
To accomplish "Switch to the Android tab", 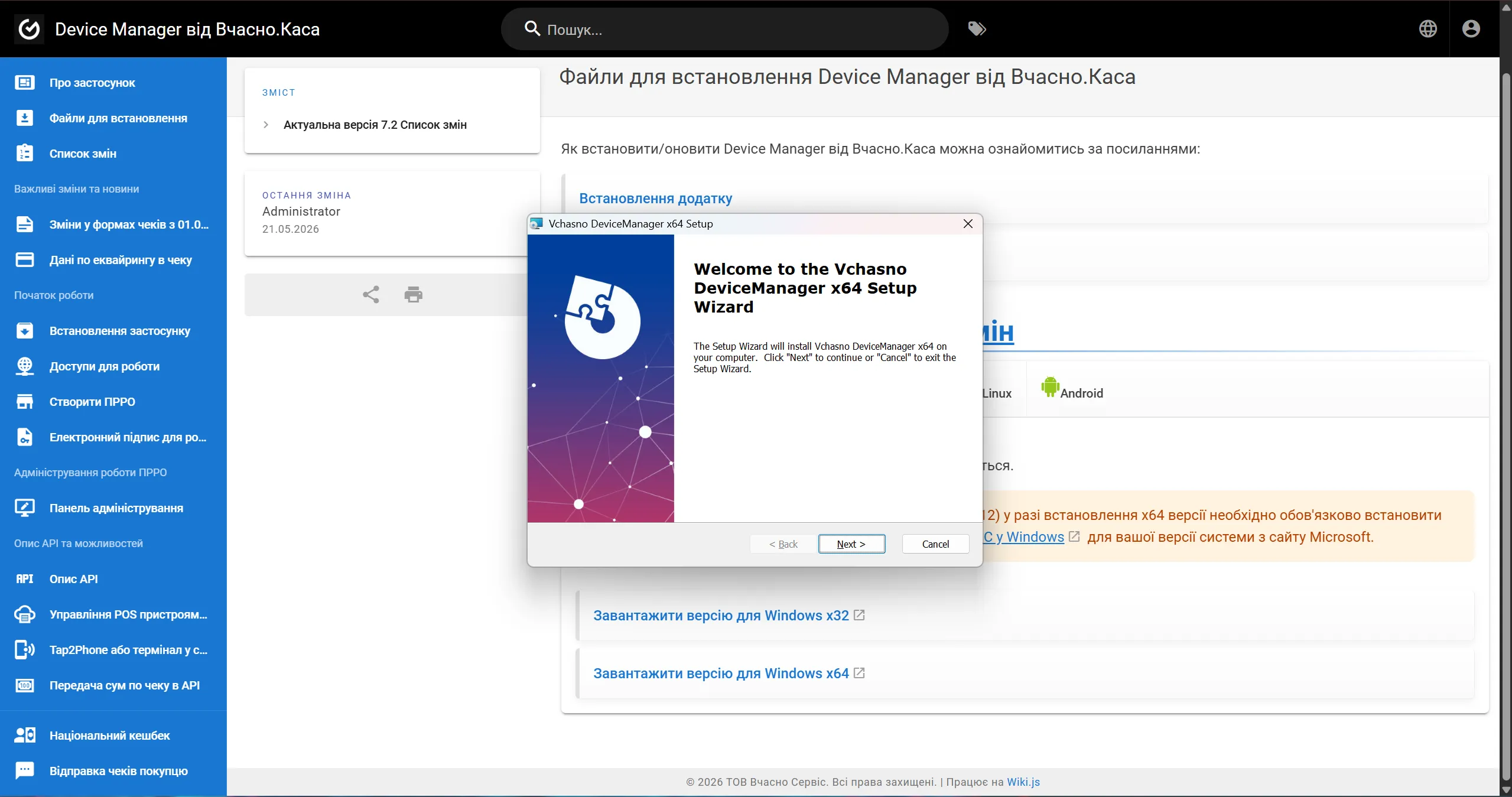I will tap(1072, 389).
